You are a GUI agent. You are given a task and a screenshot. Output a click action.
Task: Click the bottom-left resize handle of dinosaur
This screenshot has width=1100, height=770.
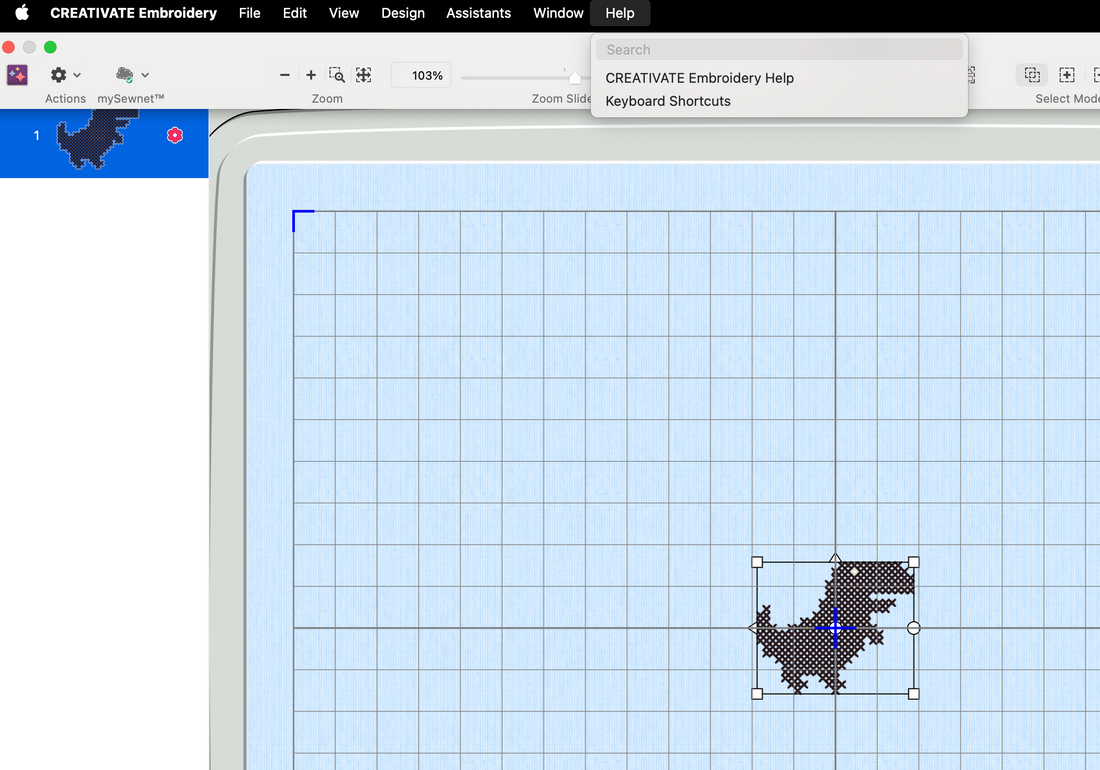[757, 694]
